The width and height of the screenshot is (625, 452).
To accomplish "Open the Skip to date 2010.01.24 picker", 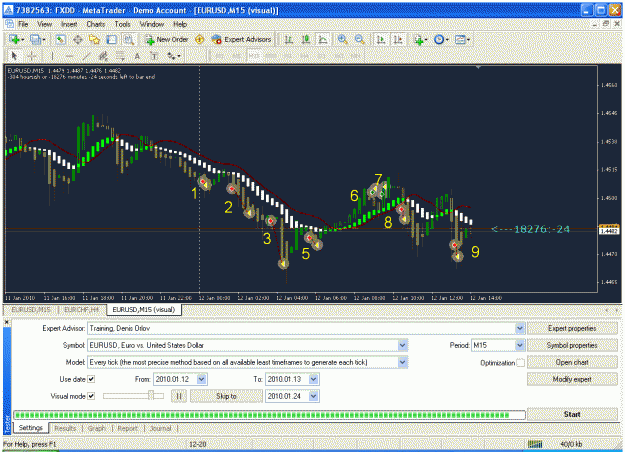I will point(314,396).
